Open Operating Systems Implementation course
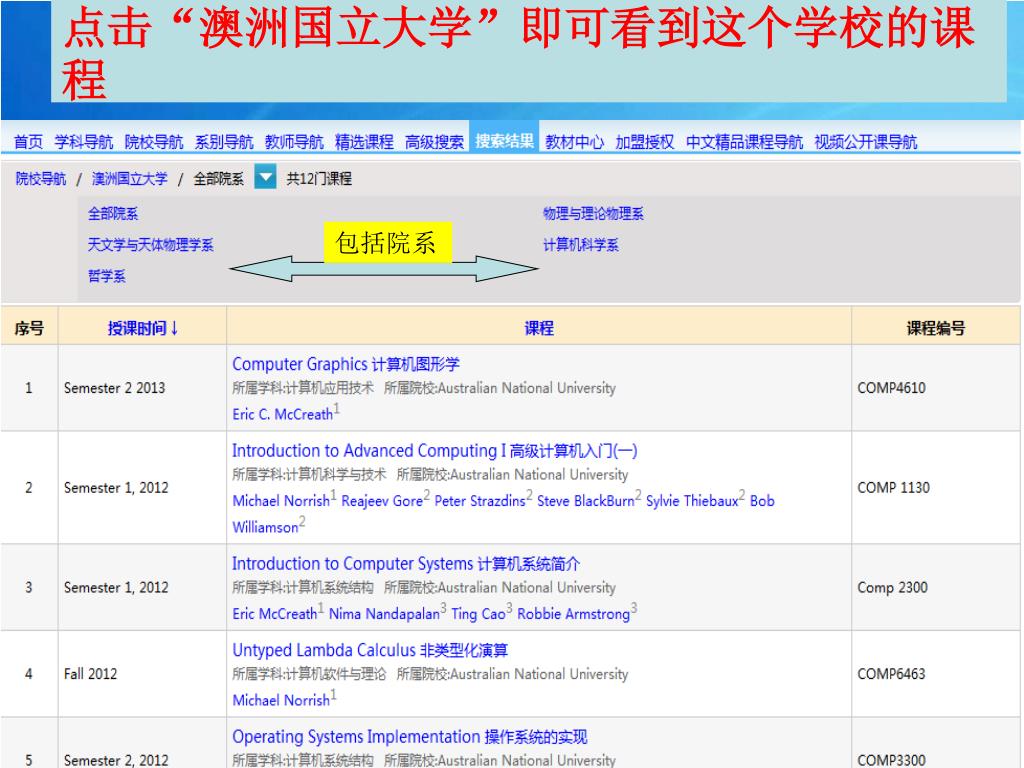 click(x=409, y=737)
